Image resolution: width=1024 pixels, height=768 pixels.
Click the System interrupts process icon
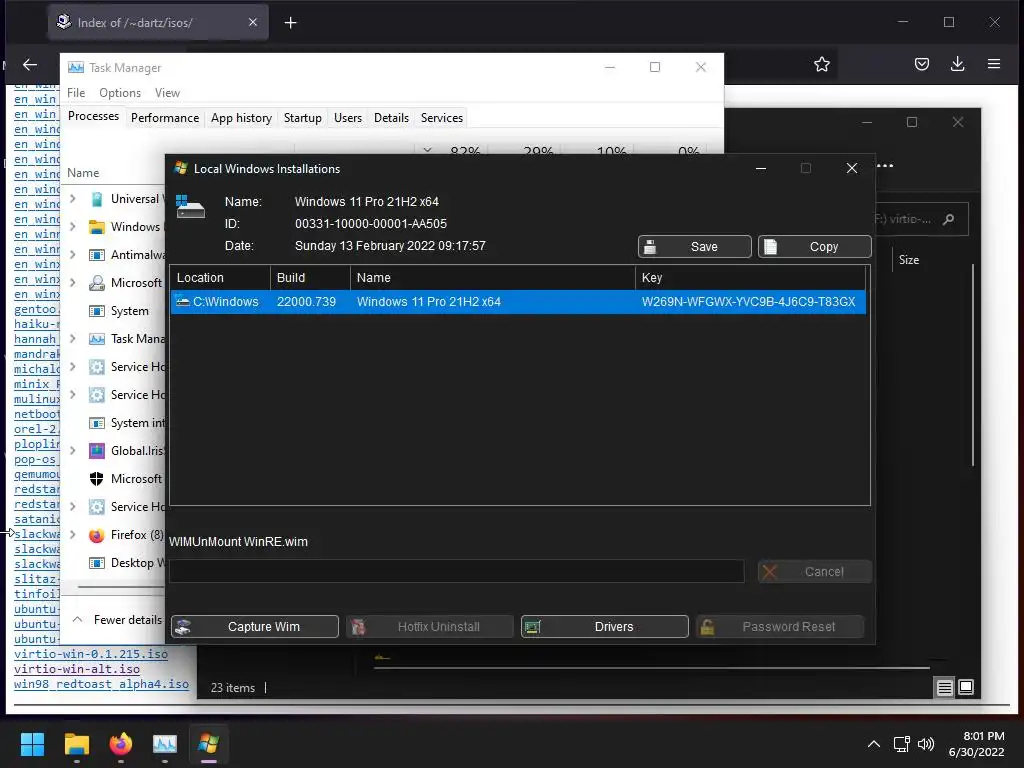(x=97, y=423)
